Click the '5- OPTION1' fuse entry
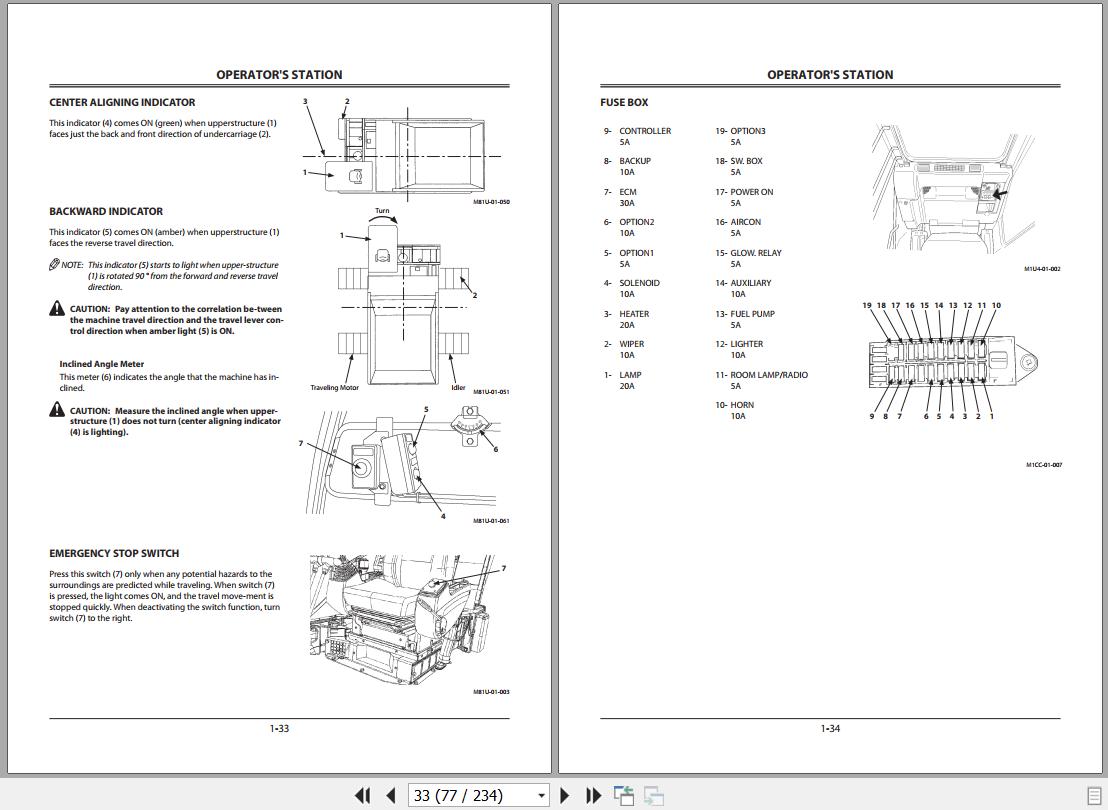 point(629,258)
